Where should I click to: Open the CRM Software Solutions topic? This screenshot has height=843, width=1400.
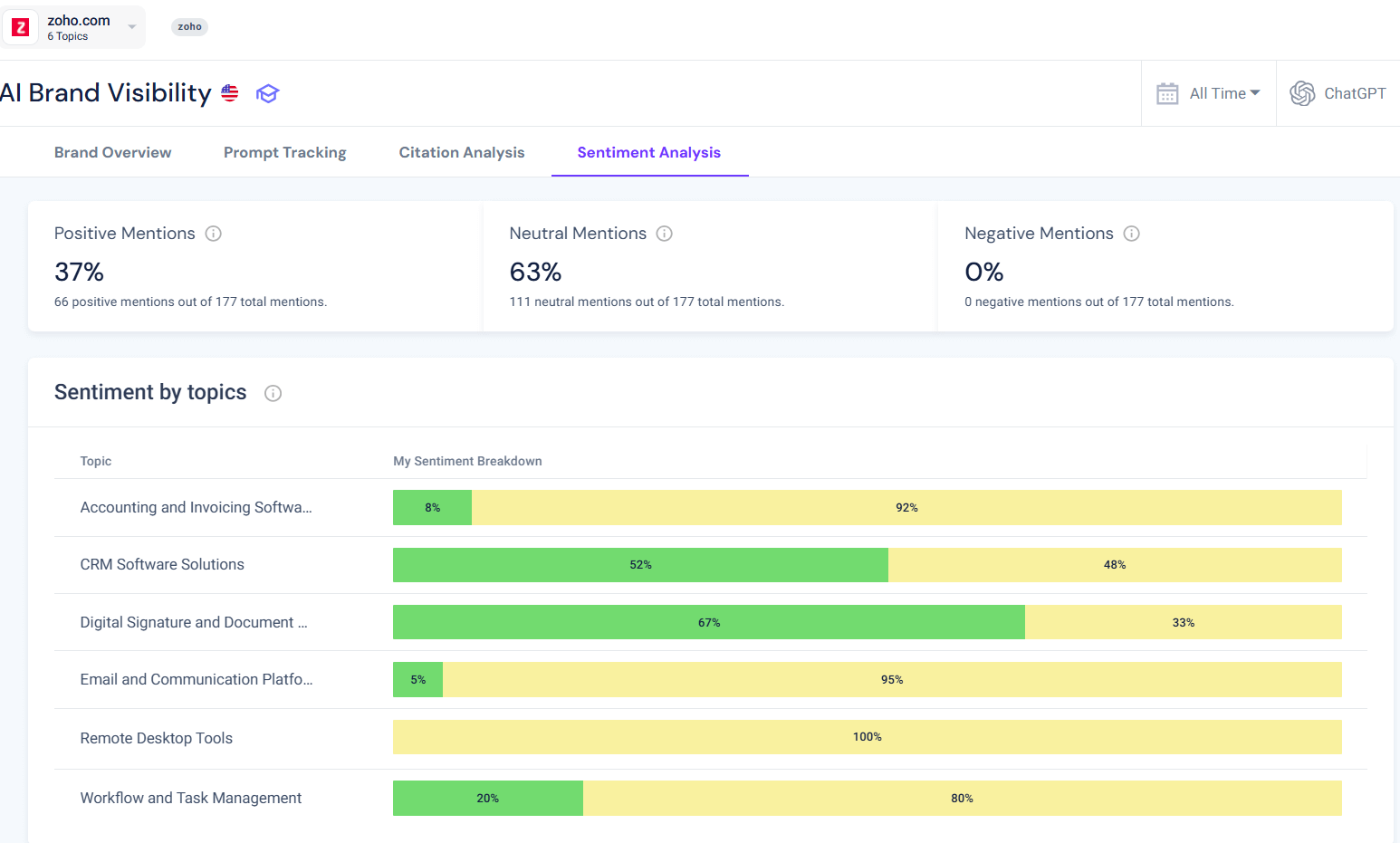coord(162,564)
